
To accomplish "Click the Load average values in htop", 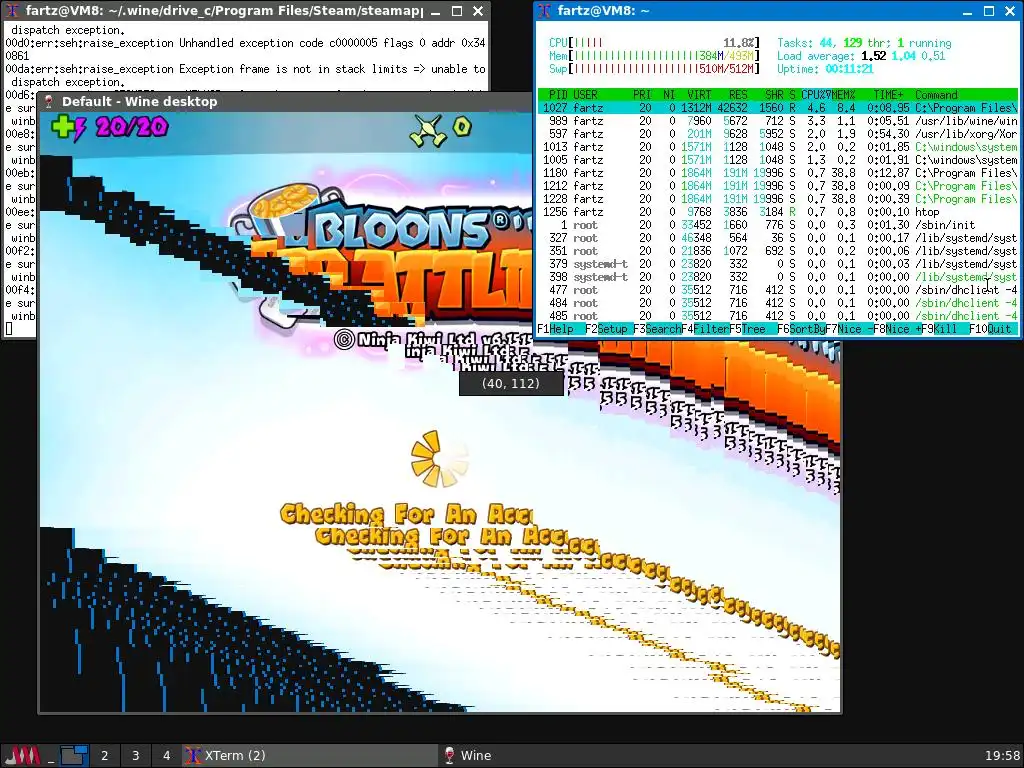I will [x=903, y=56].
